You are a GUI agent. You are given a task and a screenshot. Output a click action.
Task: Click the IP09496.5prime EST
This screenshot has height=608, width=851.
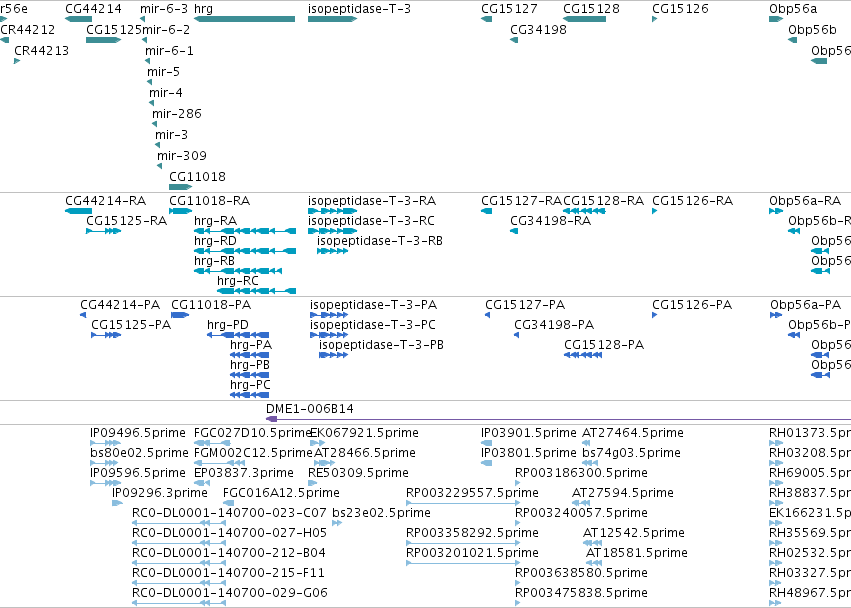click(x=105, y=444)
